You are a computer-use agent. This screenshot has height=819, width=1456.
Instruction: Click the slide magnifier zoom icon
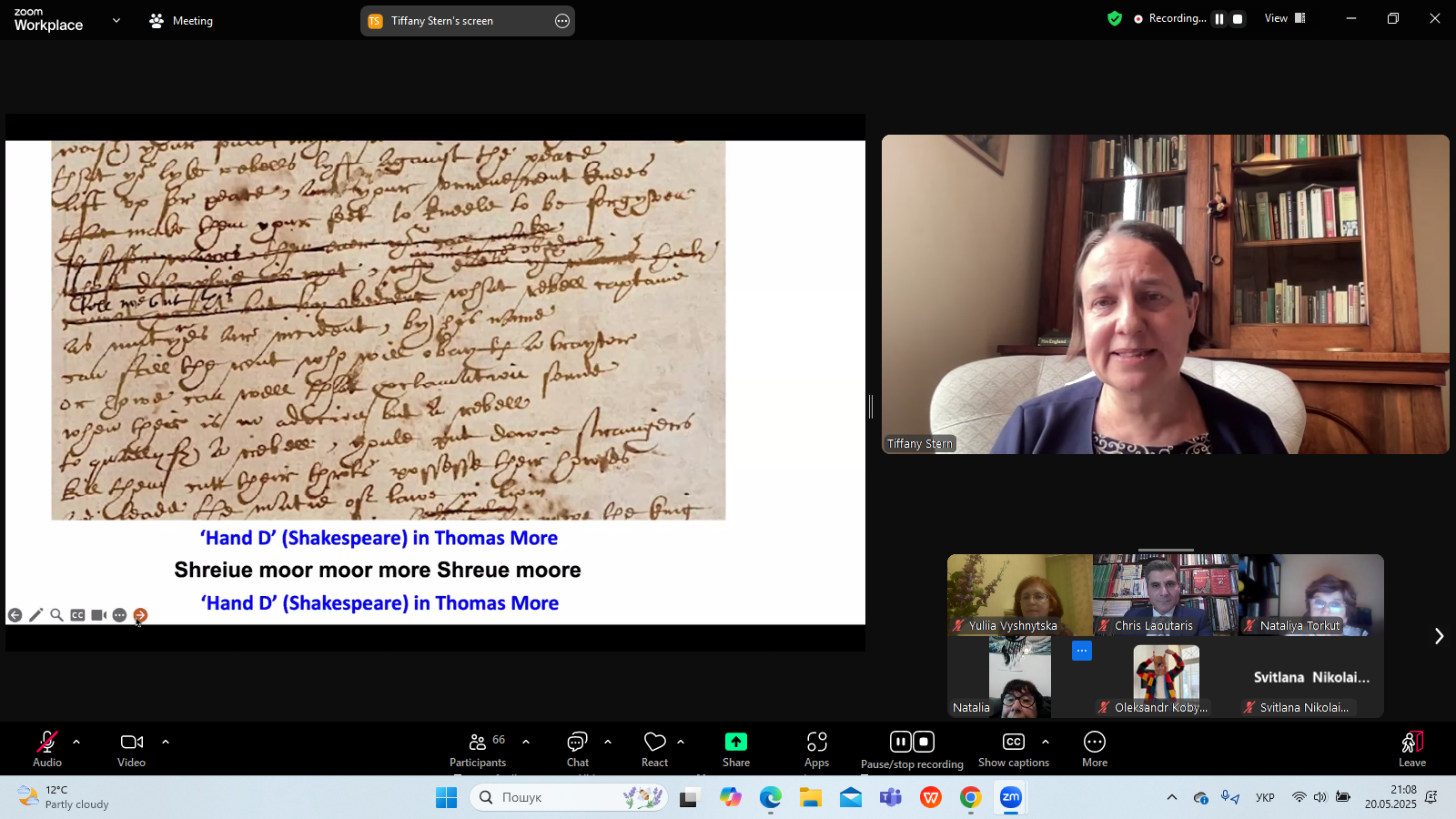click(56, 615)
